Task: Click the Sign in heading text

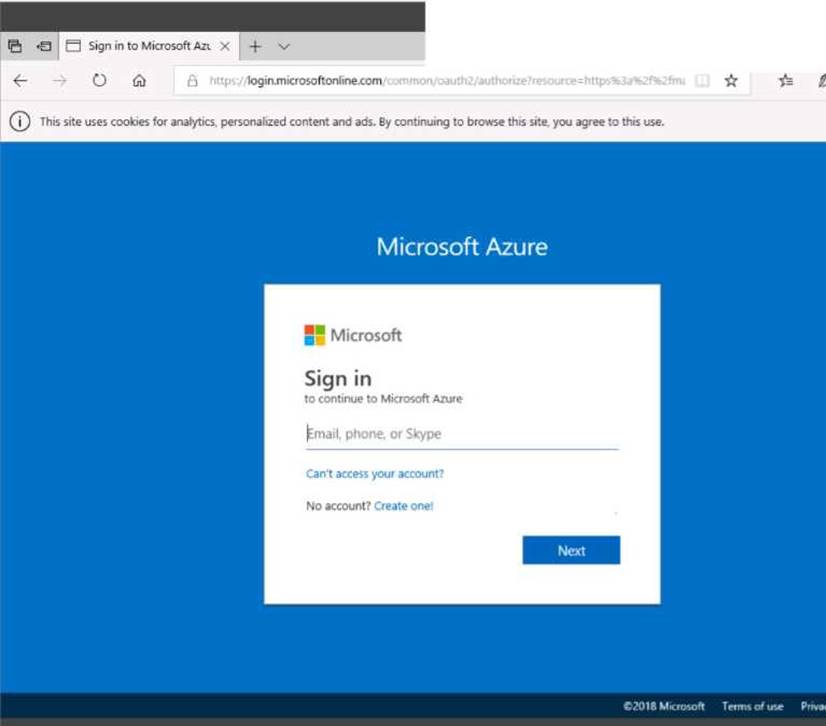Action: tap(338, 379)
